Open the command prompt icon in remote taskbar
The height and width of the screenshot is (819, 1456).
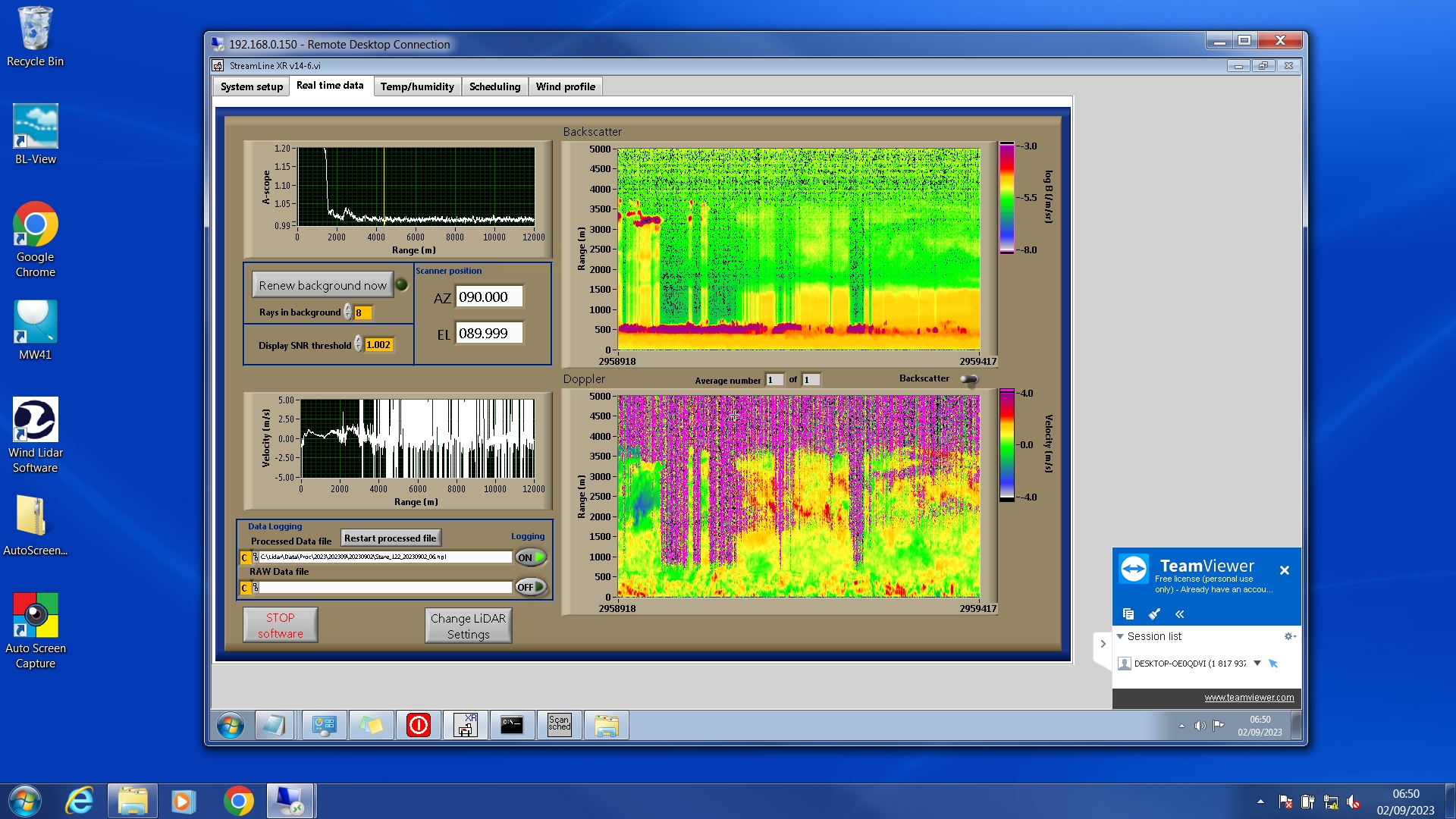[x=512, y=726]
